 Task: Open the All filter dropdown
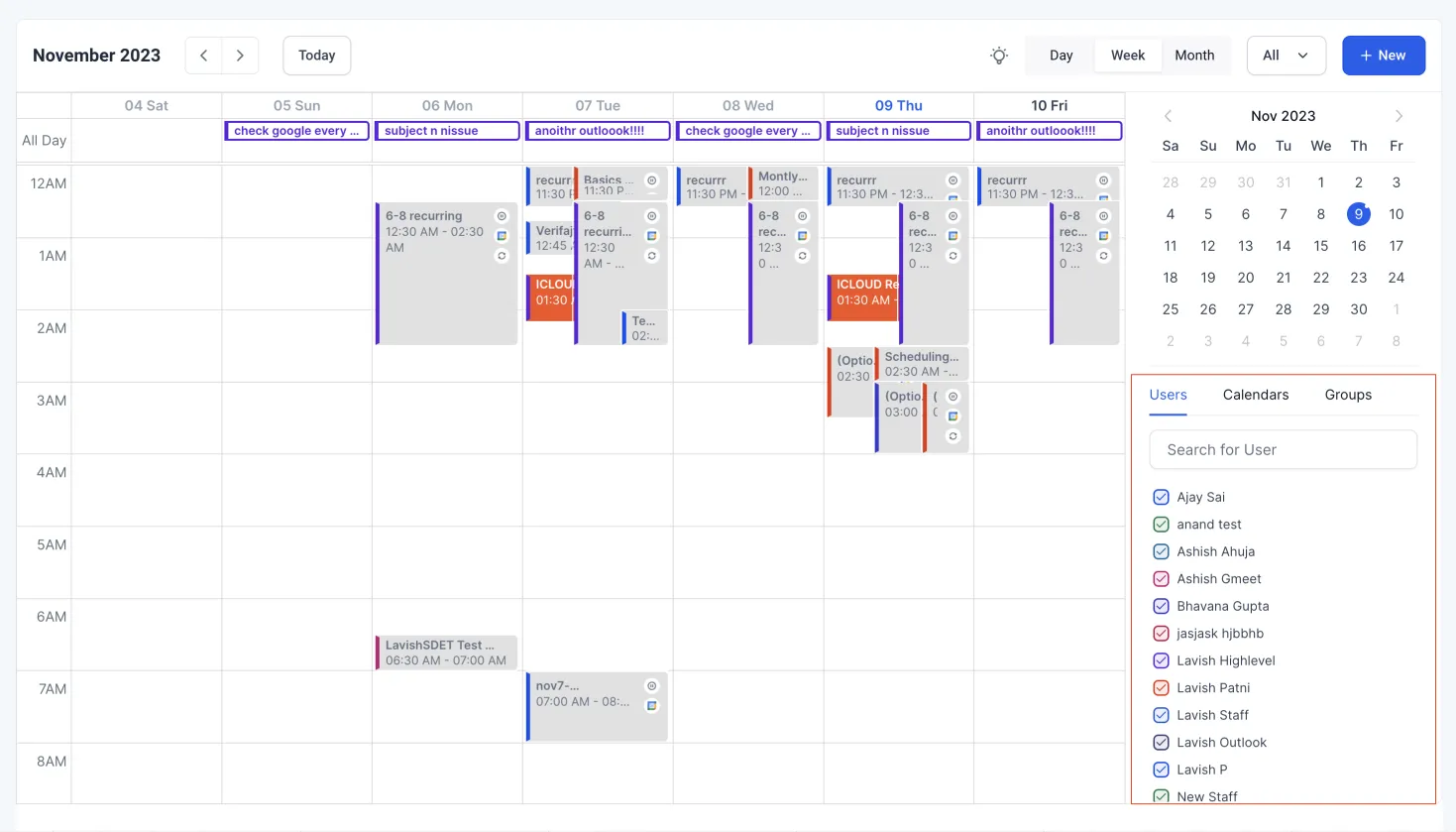pos(1286,56)
